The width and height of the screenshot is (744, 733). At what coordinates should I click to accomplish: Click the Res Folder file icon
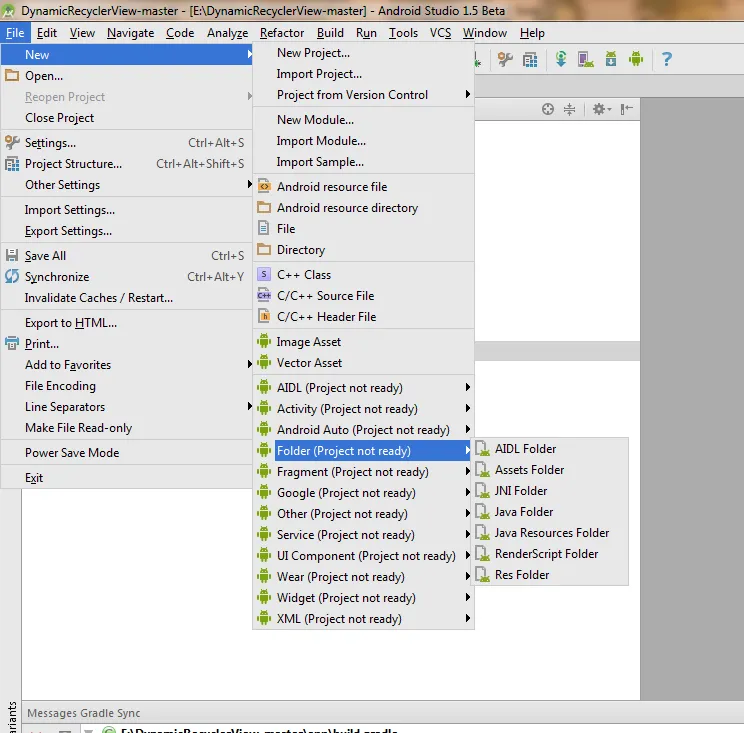[483, 575]
